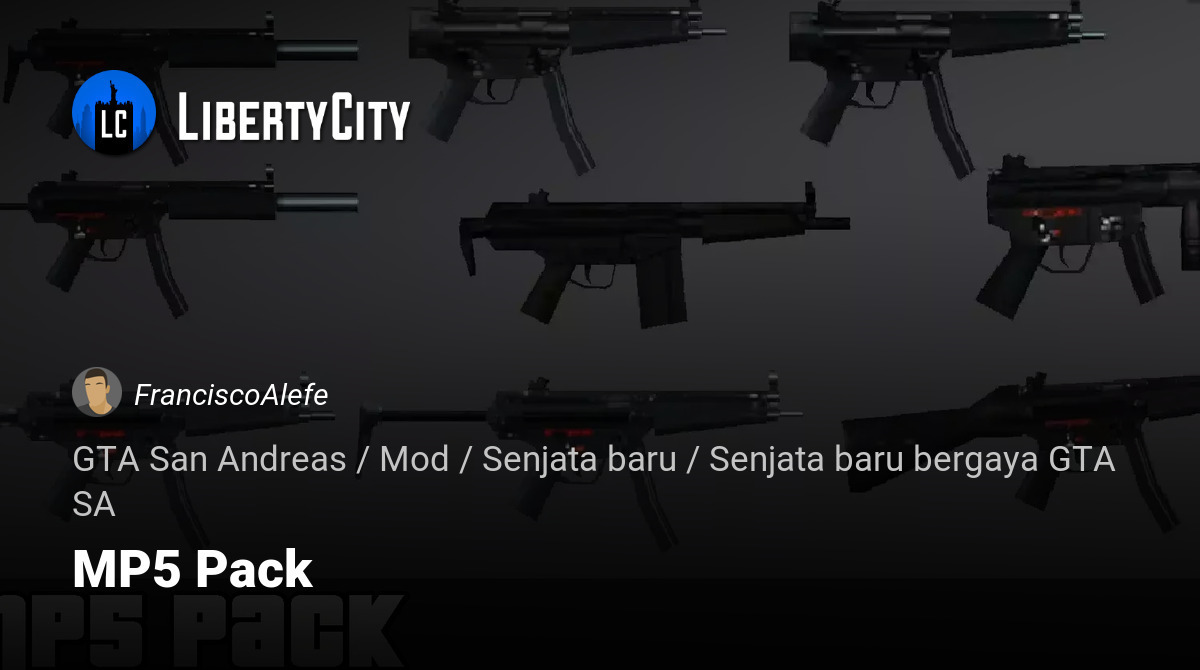The width and height of the screenshot is (1200, 670).
Task: Click the MP5 Pack title heading
Action: [x=192, y=568]
